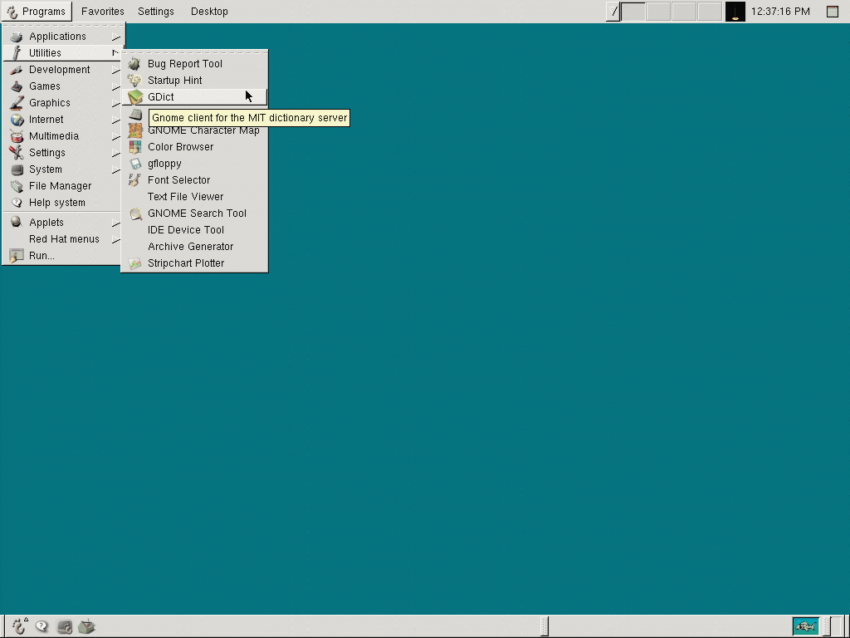
Task: Click the Utilities tool icon
Action: [x=17, y=53]
